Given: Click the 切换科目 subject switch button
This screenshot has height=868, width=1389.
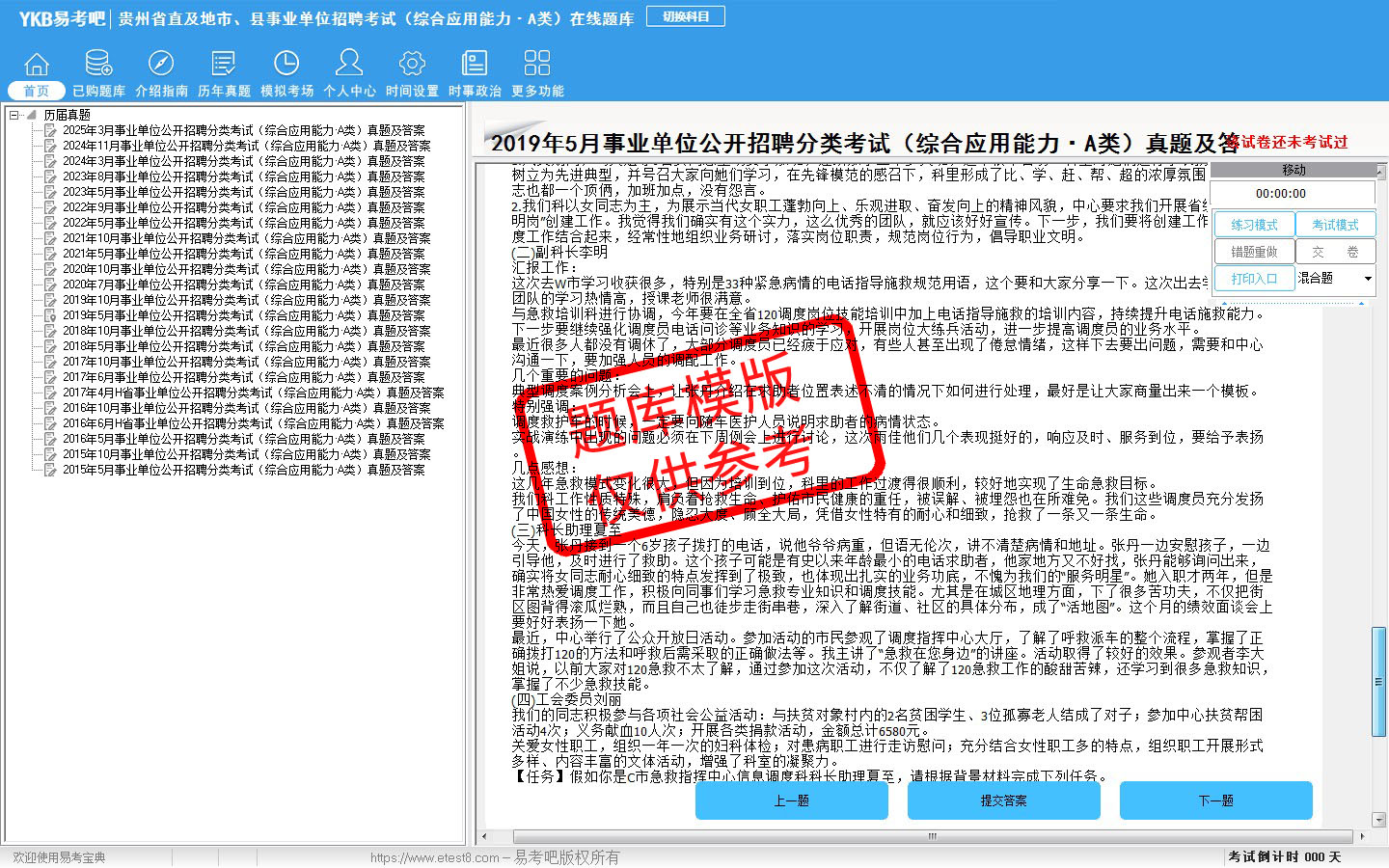Looking at the screenshot, I should [686, 17].
